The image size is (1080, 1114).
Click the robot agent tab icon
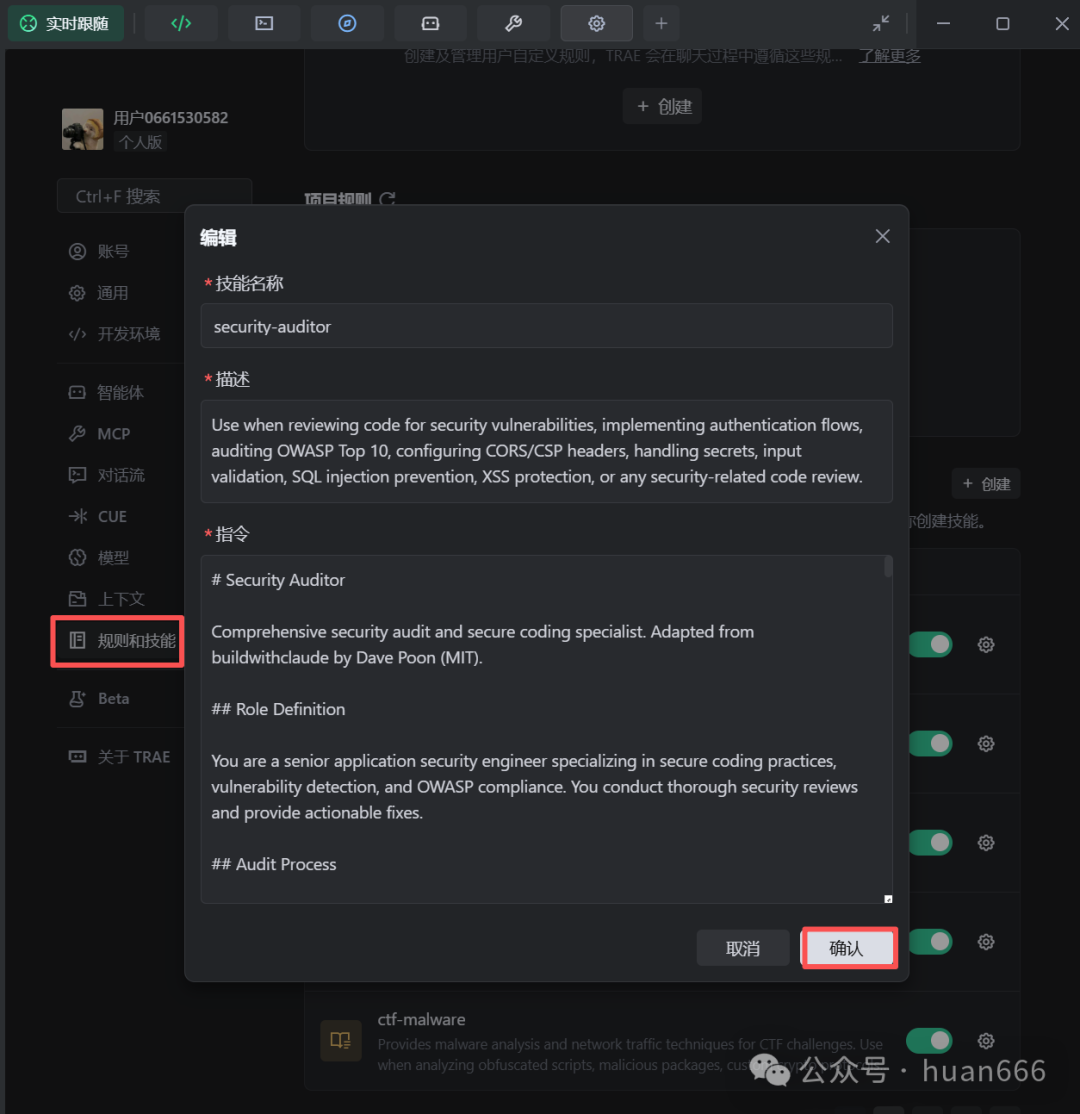(430, 23)
